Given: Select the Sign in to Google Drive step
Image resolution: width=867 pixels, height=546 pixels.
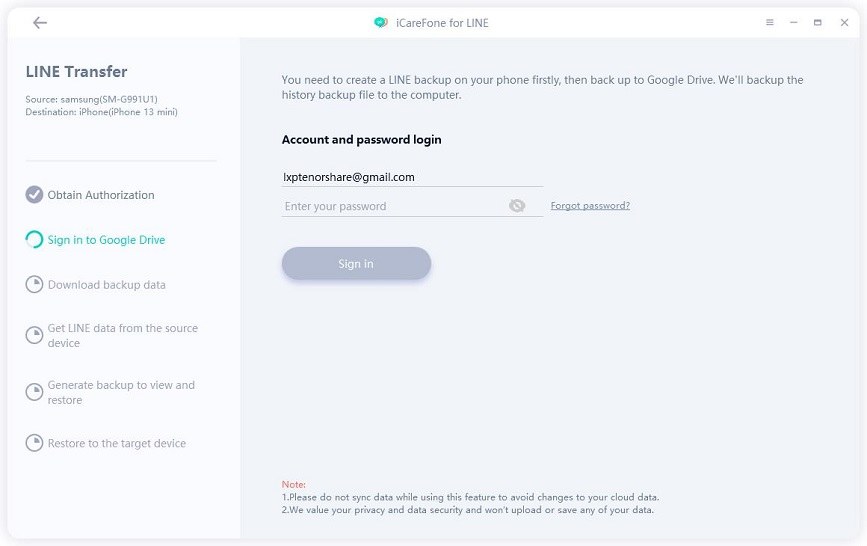Looking at the screenshot, I should 106,240.
